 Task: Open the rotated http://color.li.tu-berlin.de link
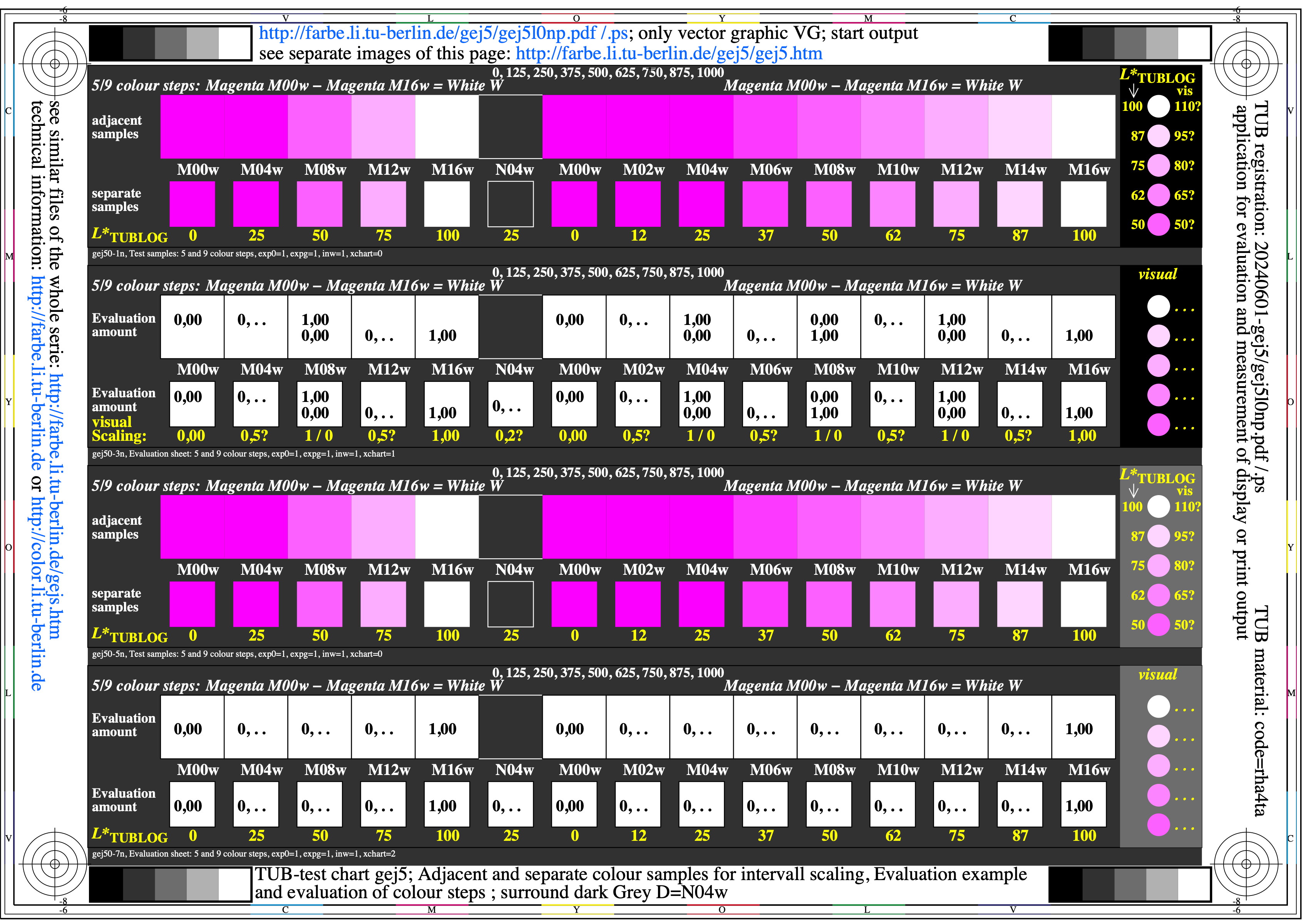pyautogui.click(x=37, y=593)
